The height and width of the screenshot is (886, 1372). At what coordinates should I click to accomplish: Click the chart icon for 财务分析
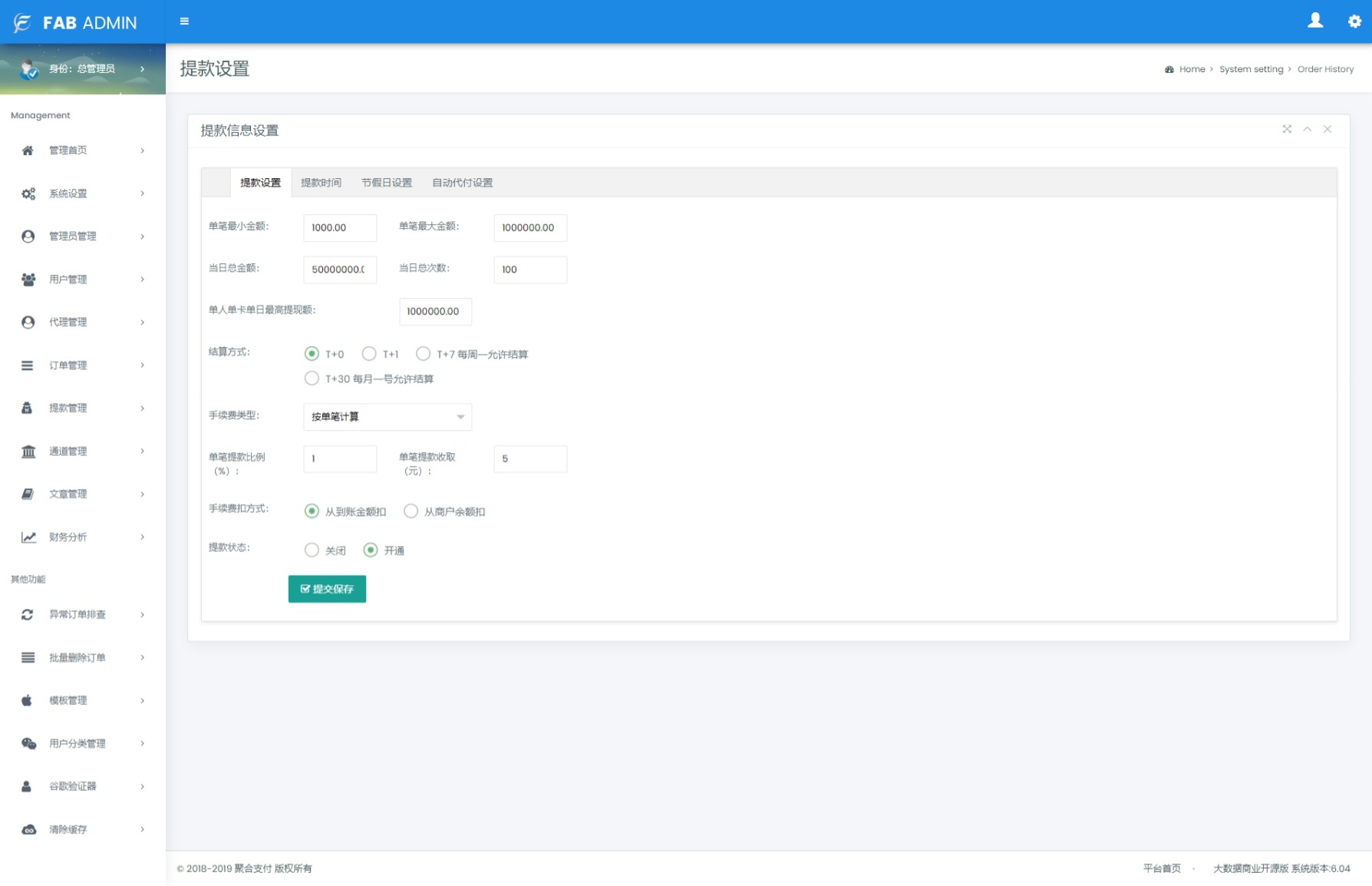pyautogui.click(x=28, y=537)
